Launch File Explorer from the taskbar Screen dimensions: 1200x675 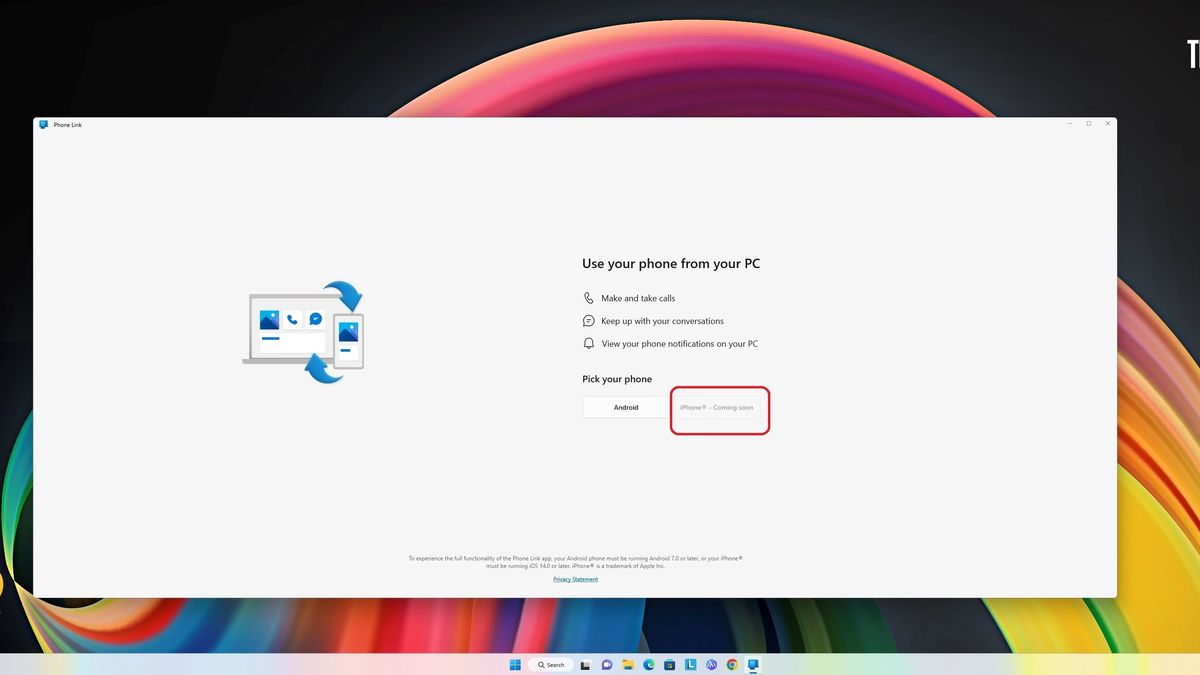[x=628, y=664]
